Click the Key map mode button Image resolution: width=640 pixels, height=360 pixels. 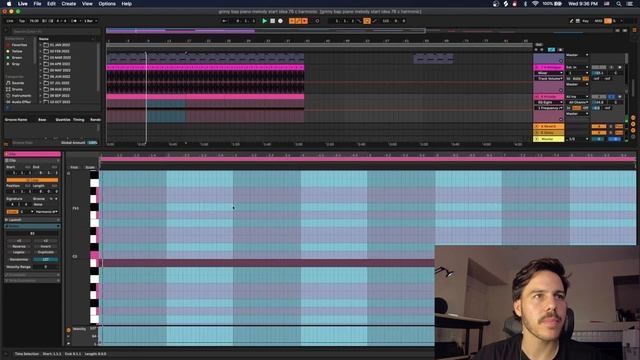coord(586,21)
